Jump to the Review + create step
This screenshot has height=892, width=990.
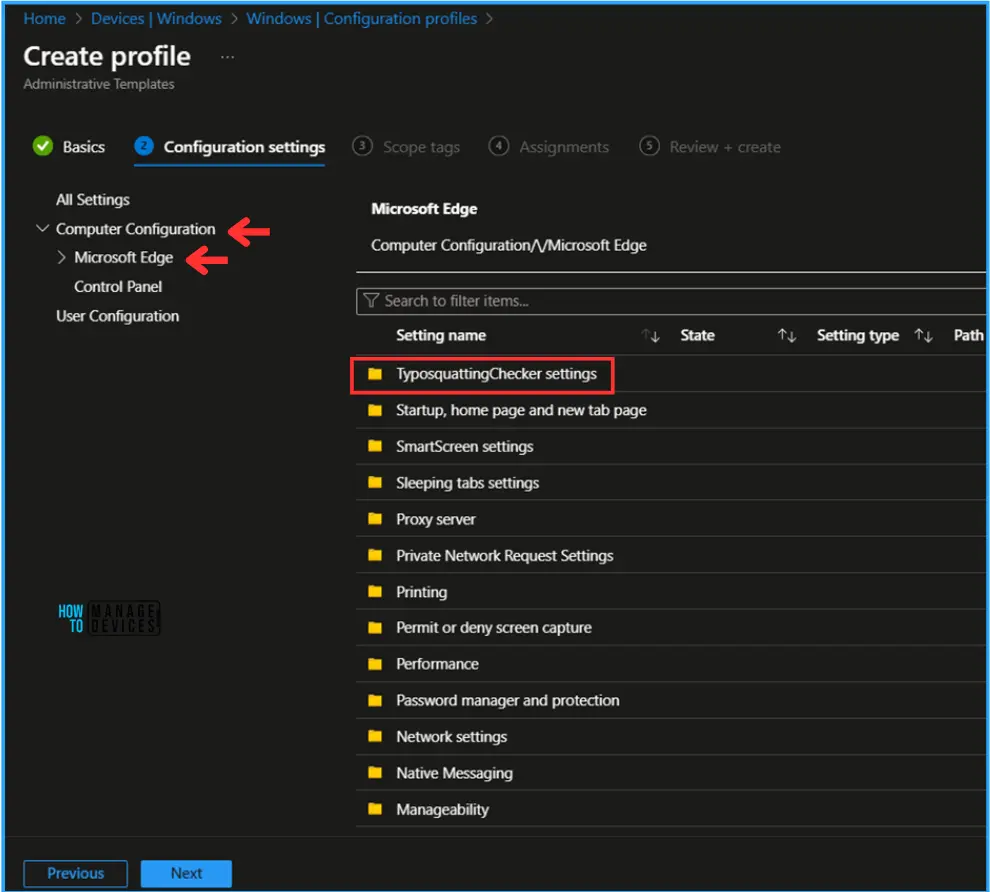[x=710, y=147]
